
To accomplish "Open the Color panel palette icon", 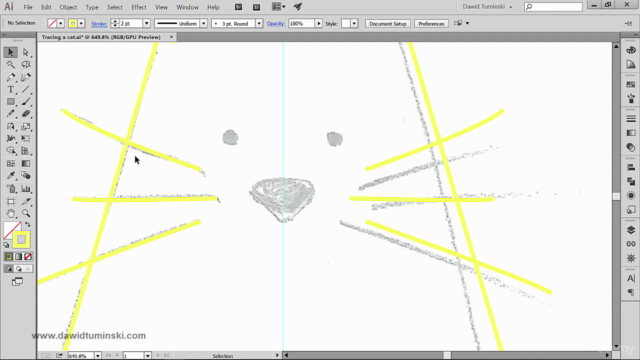I will (631, 50).
